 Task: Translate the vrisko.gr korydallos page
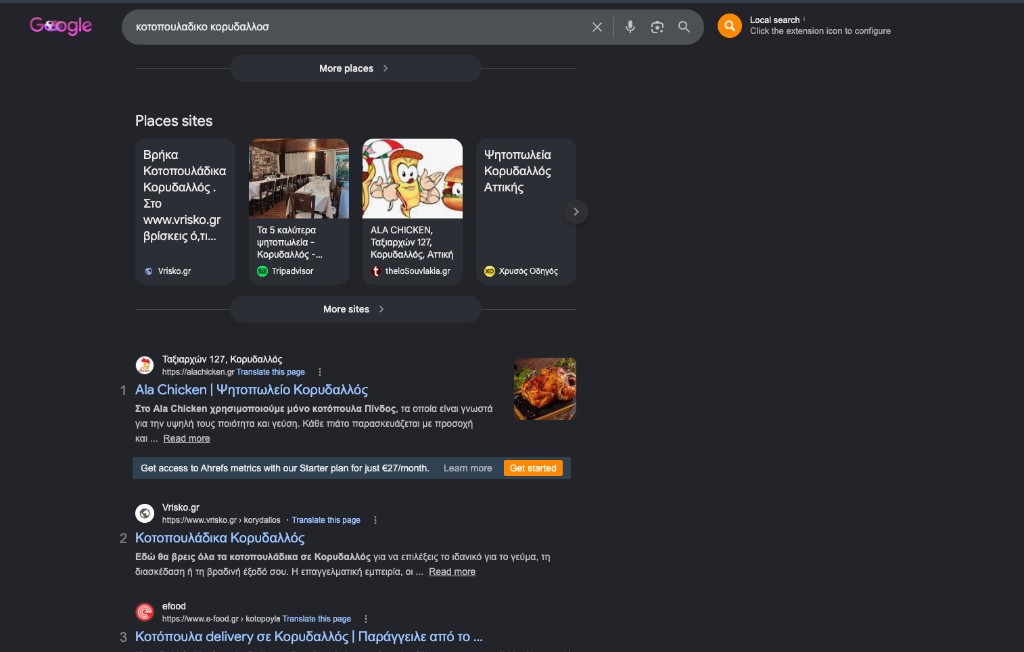click(326, 521)
